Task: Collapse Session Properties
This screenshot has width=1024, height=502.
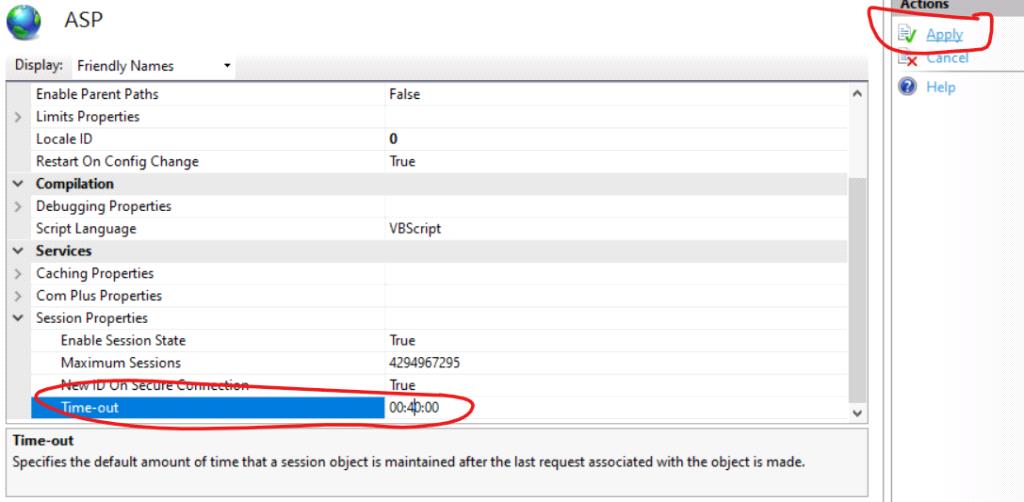Action: coord(18,318)
